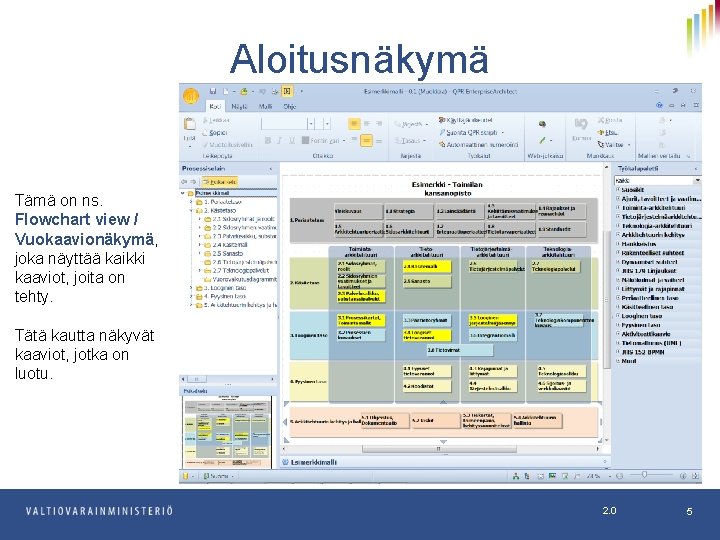Click the horizontal scrollbar below the diagram
The height and width of the screenshot is (540, 720).
pyautogui.click(x=439, y=449)
